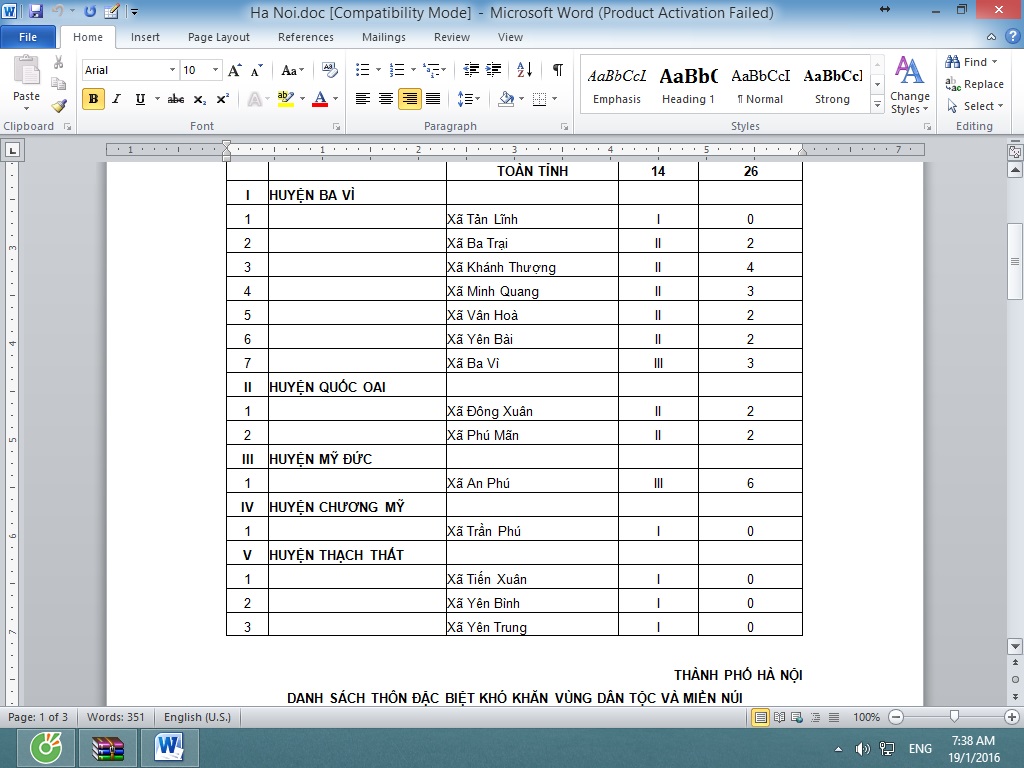The width and height of the screenshot is (1024, 768).
Task: Apply strikethrough formatting icon
Action: point(176,99)
